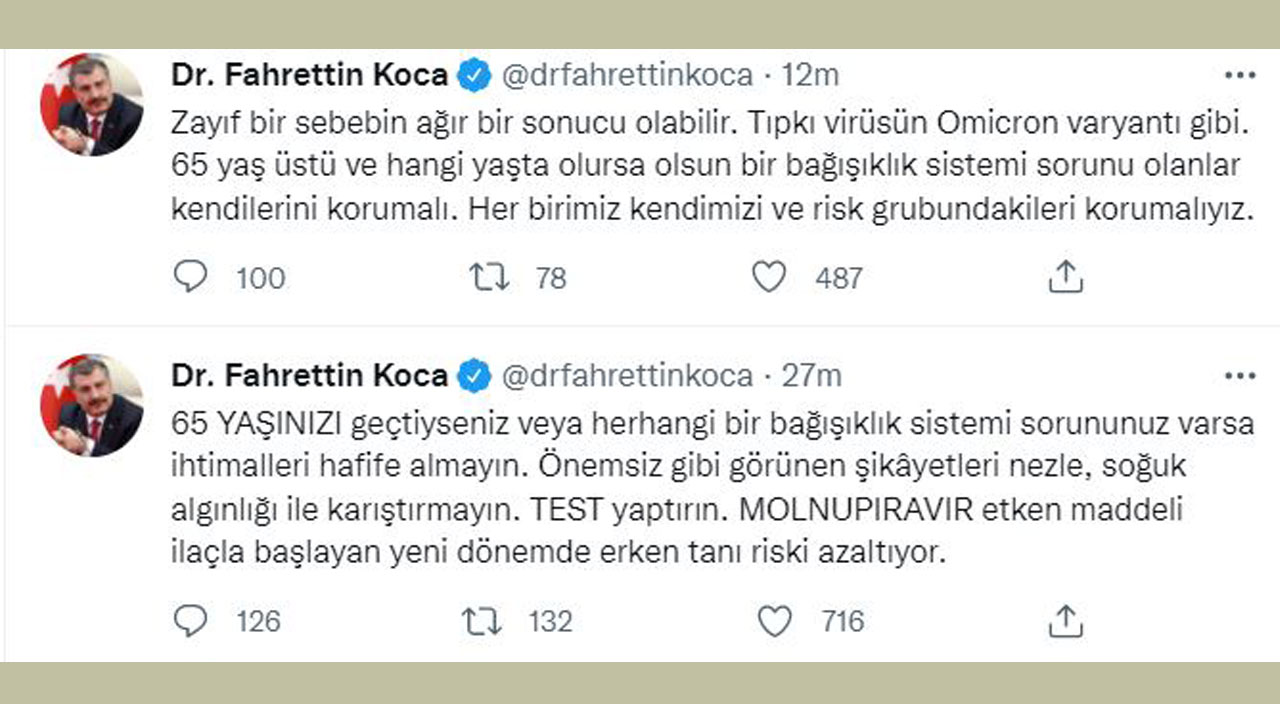Open the Dr. Fahrettin Koca name on the second tweet
This screenshot has width=1280, height=704.
(x=309, y=376)
